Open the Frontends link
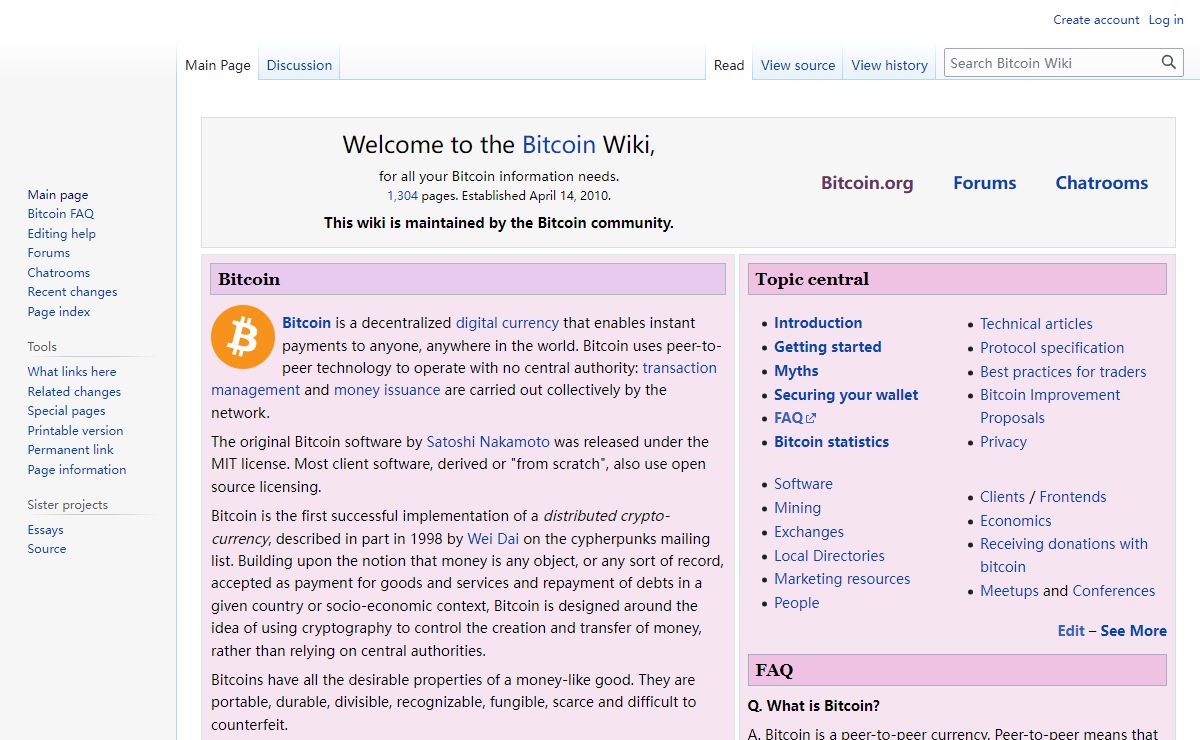 (x=1073, y=497)
